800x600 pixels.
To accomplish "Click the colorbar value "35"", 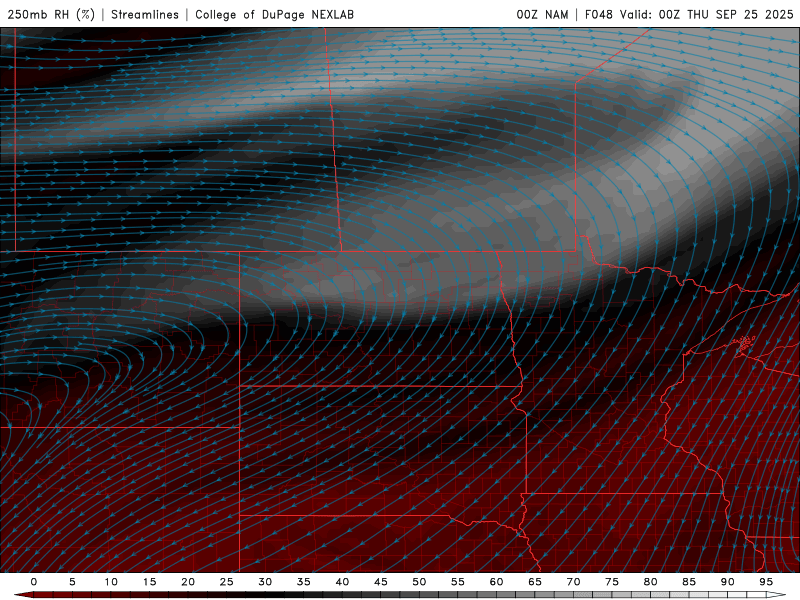I will 304,582.
